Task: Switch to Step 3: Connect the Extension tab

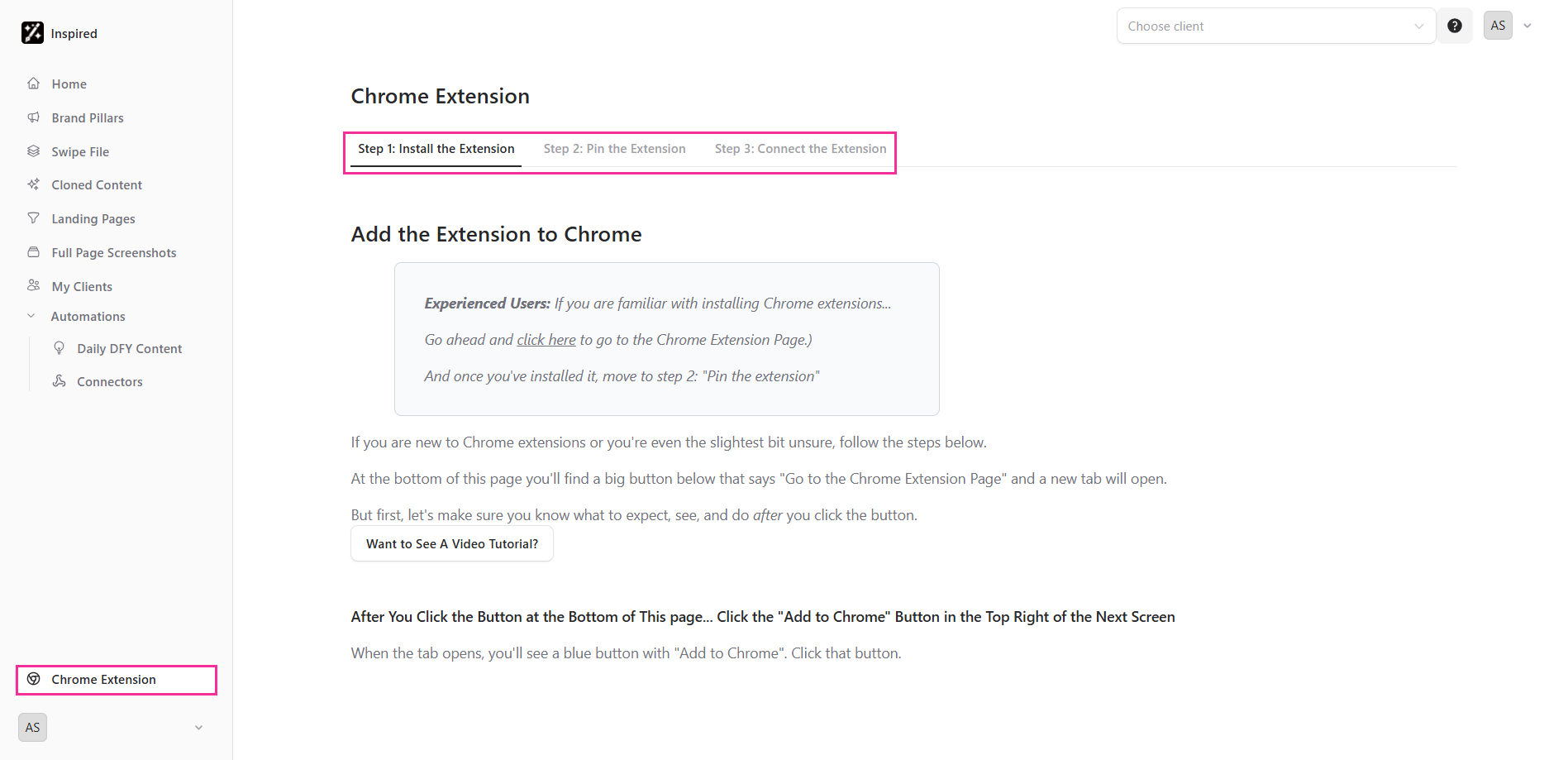Action: [x=800, y=149]
